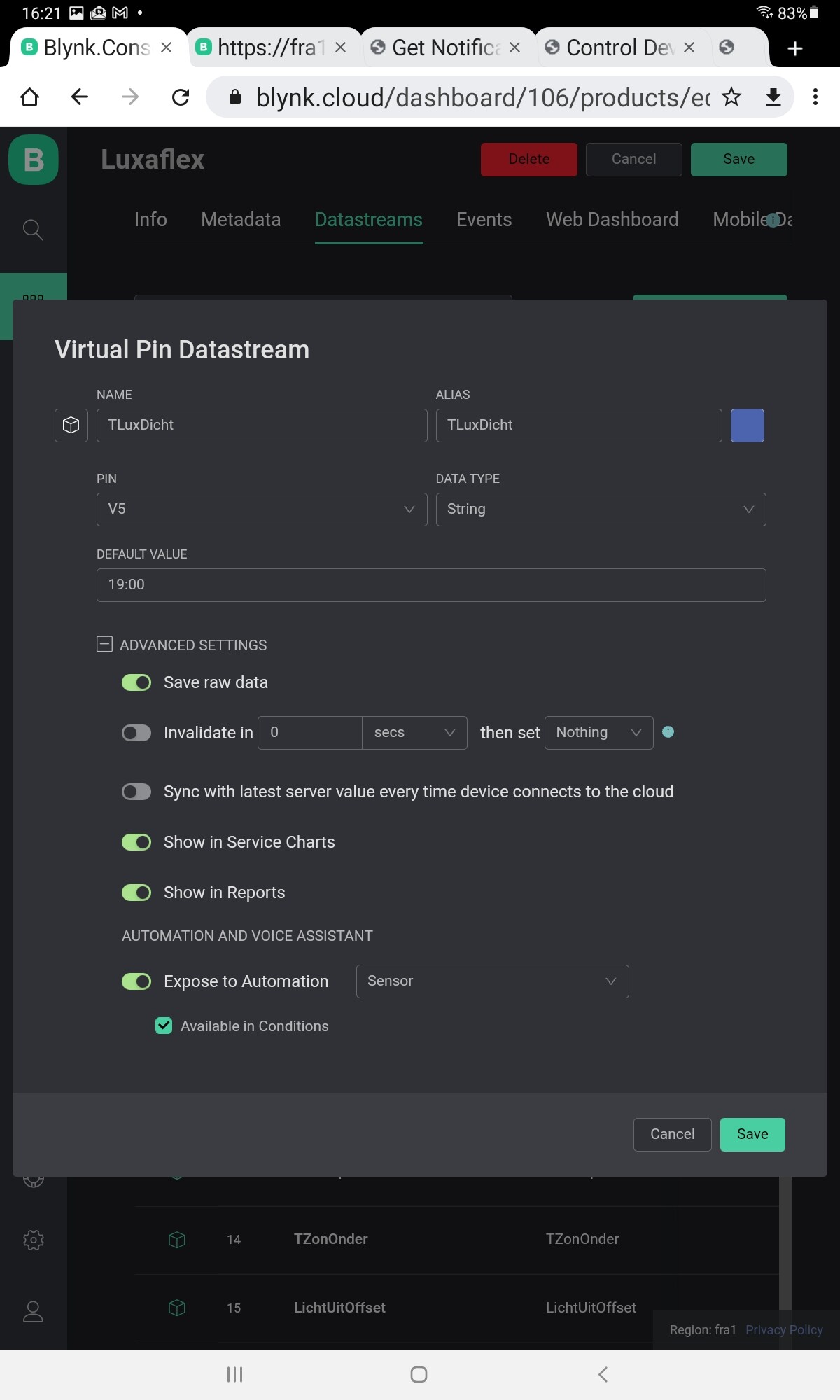Reload the page in browser
The image size is (840, 1400).
coord(181,97)
